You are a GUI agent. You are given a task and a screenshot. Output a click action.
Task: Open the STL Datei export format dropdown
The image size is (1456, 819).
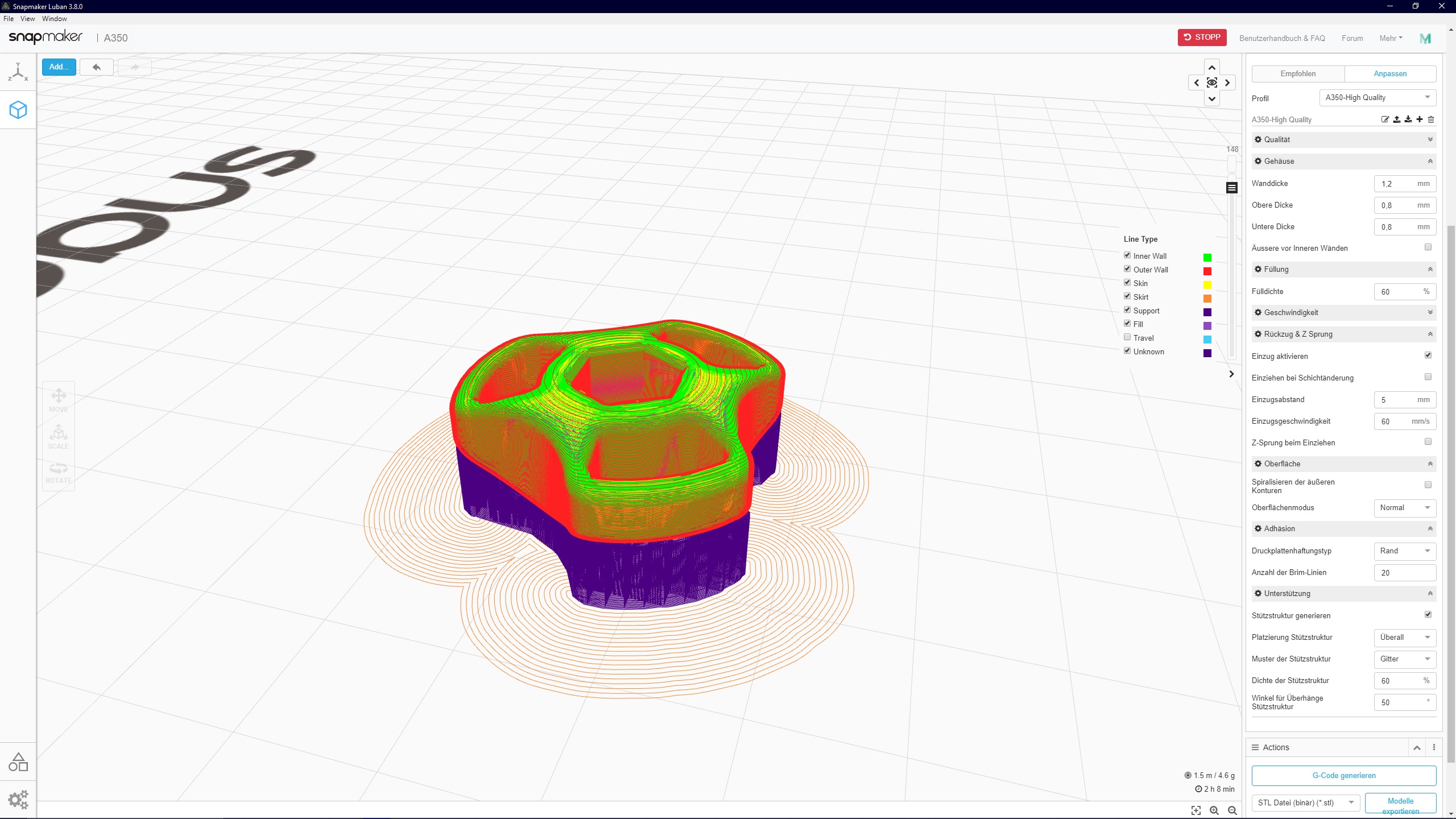point(1306,803)
